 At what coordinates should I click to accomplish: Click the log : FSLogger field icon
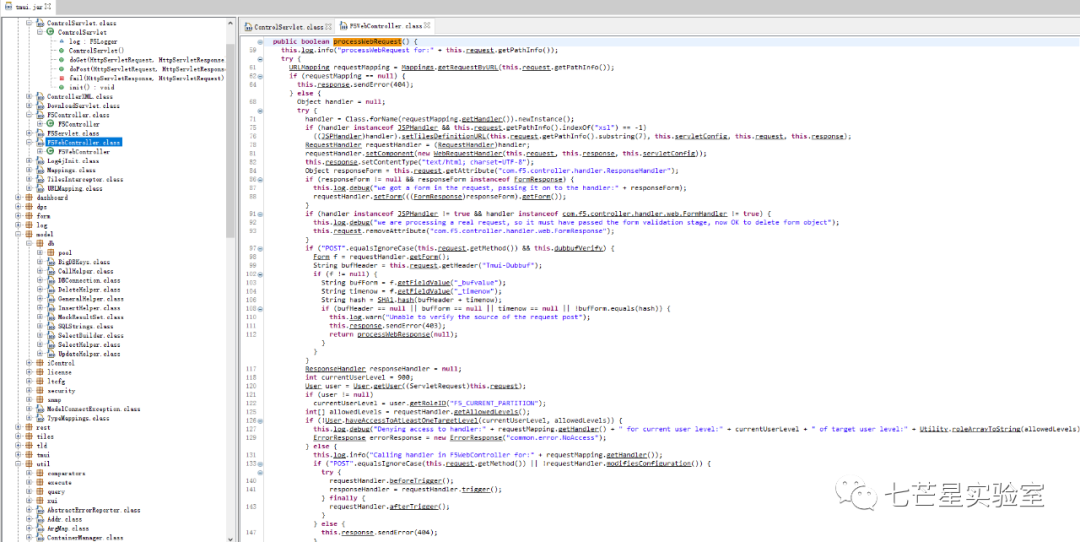pos(61,41)
